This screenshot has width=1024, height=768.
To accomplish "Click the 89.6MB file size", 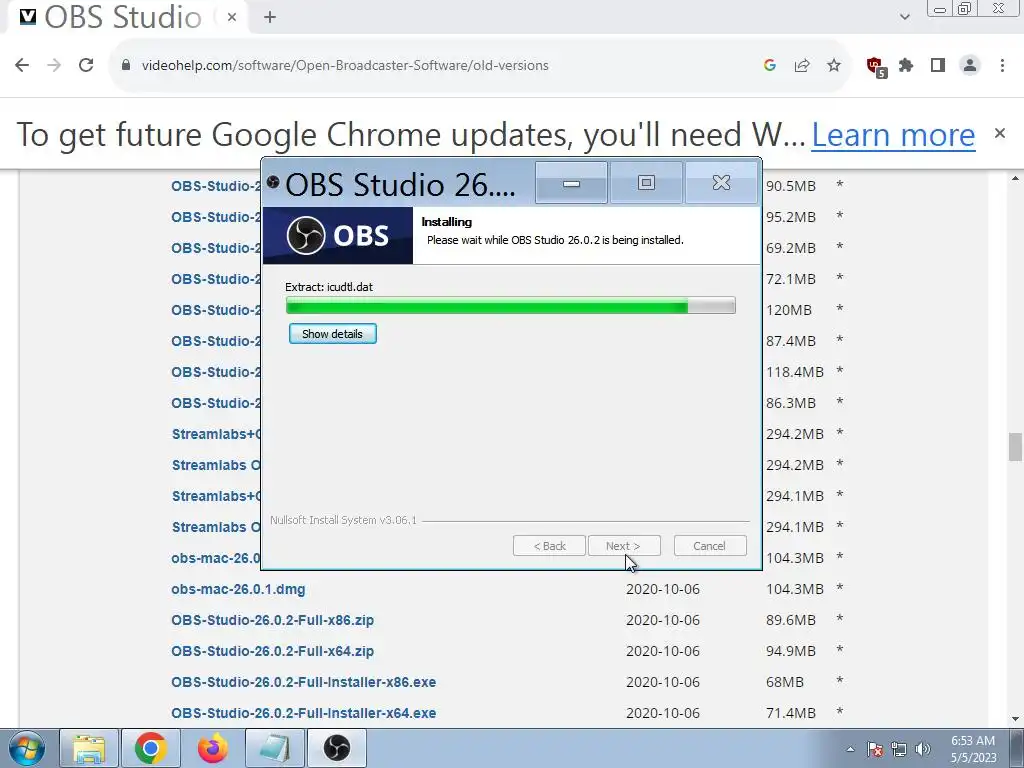I will point(791,620).
